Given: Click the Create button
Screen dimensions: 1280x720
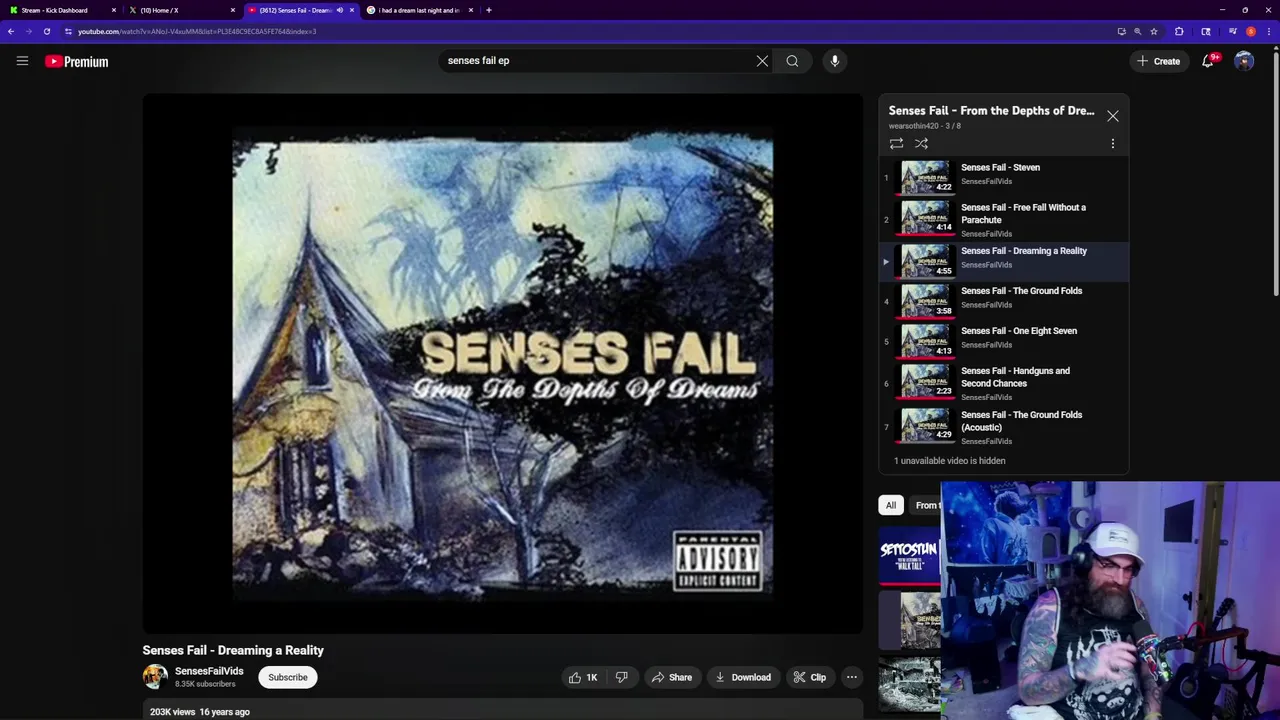Looking at the screenshot, I should coord(1159,61).
